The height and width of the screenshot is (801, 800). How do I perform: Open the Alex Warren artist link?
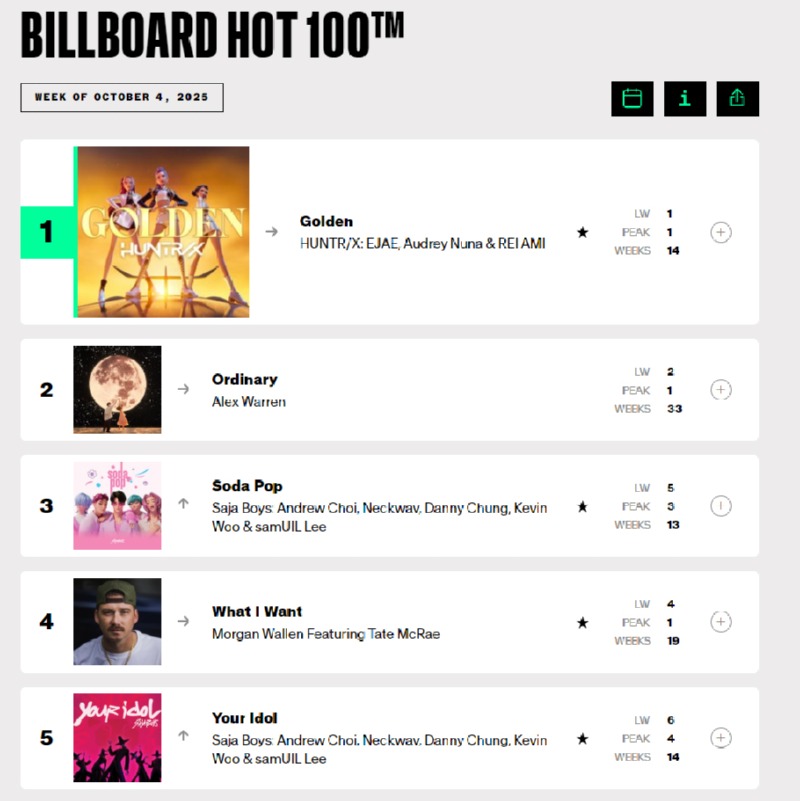(248, 401)
